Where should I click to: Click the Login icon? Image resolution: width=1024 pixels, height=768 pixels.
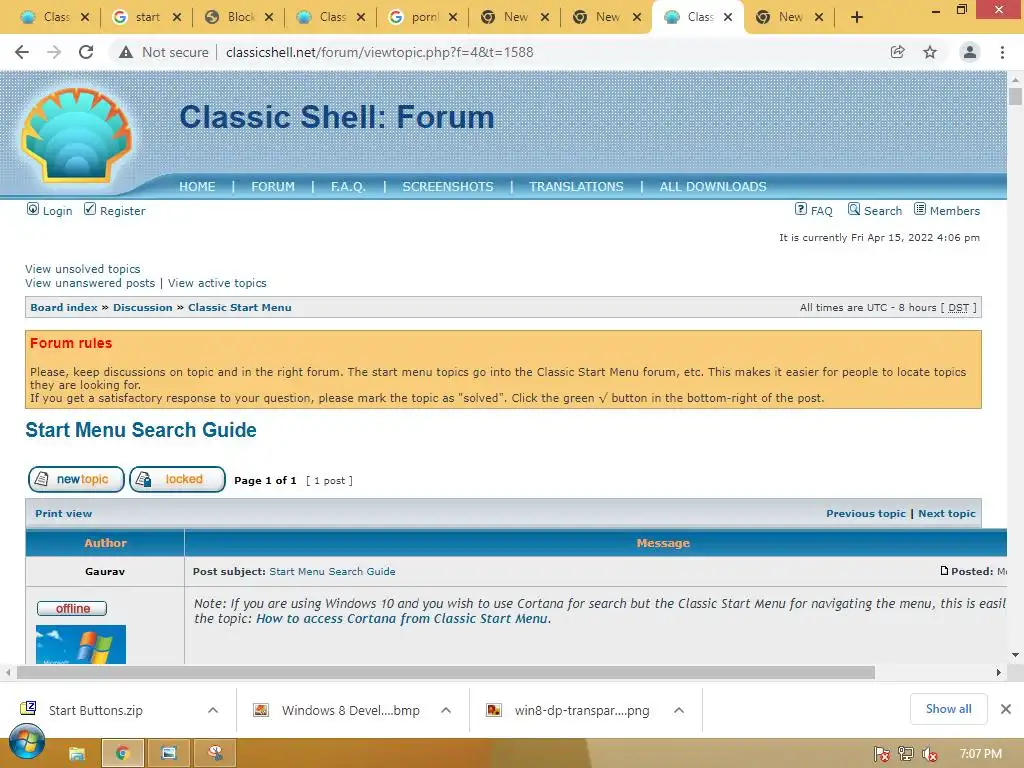click(x=33, y=209)
